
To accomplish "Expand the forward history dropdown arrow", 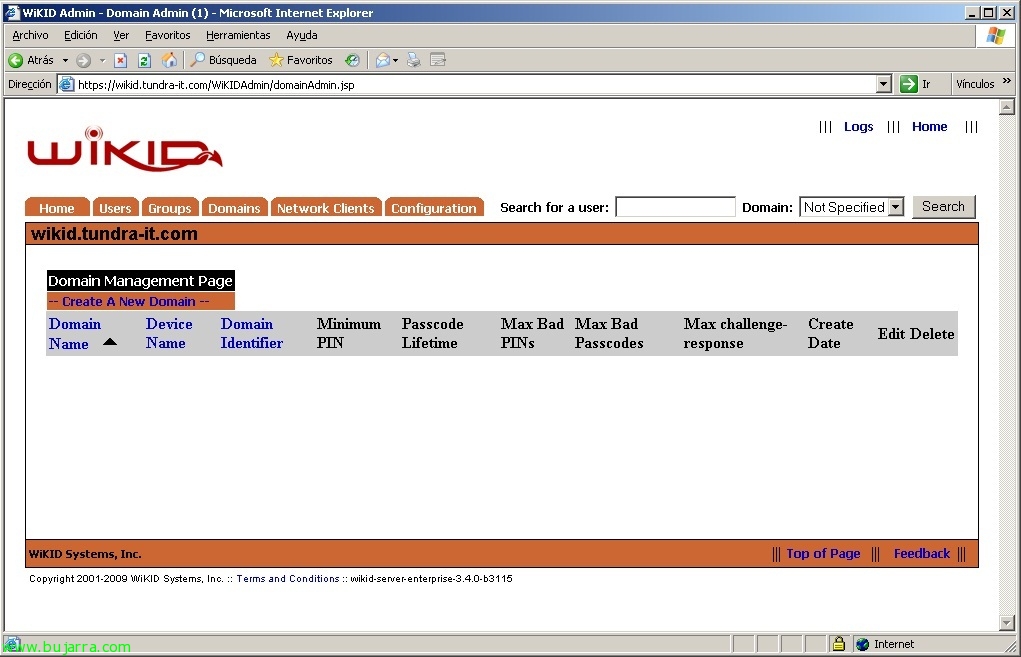I will tap(102, 61).
